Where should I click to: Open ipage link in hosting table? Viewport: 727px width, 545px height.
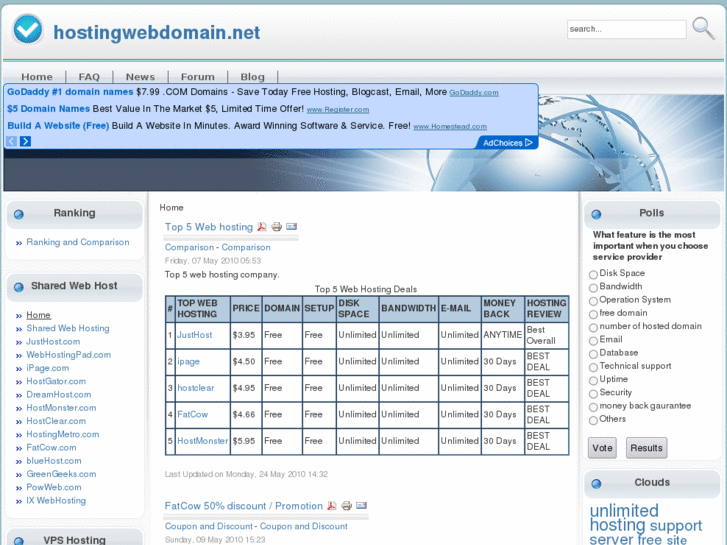(189, 361)
